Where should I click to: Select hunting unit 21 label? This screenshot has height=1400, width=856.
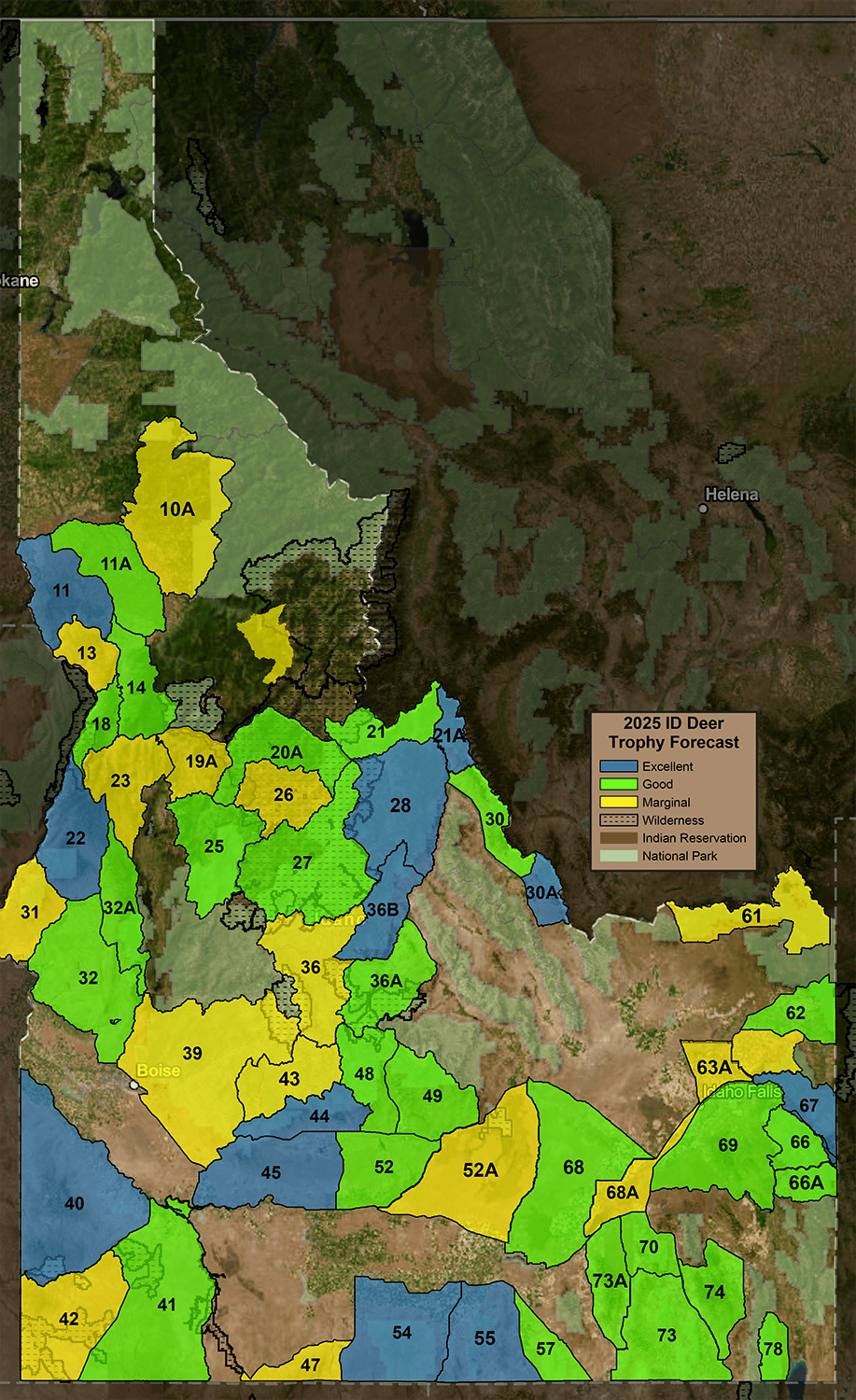[376, 732]
